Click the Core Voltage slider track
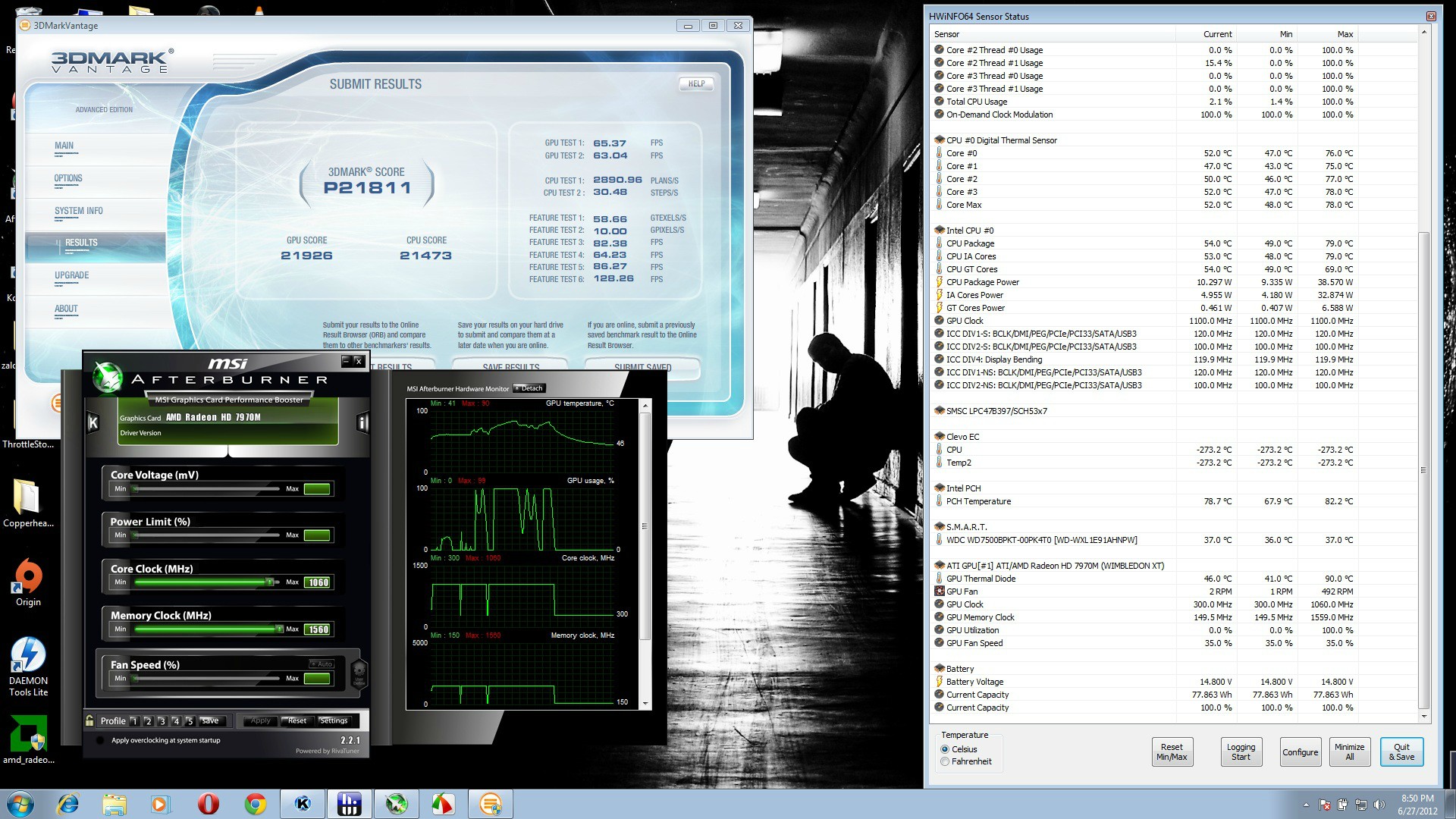This screenshot has width=1456, height=819. [206, 489]
